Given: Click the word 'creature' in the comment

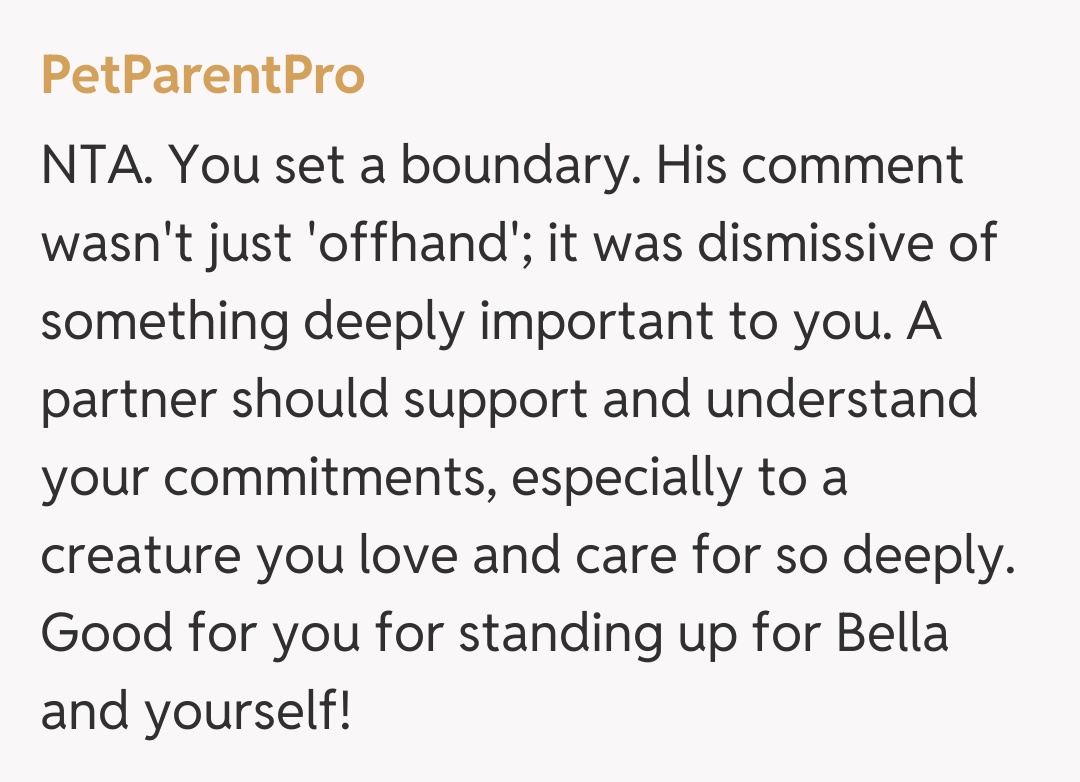Looking at the screenshot, I should point(140,558).
